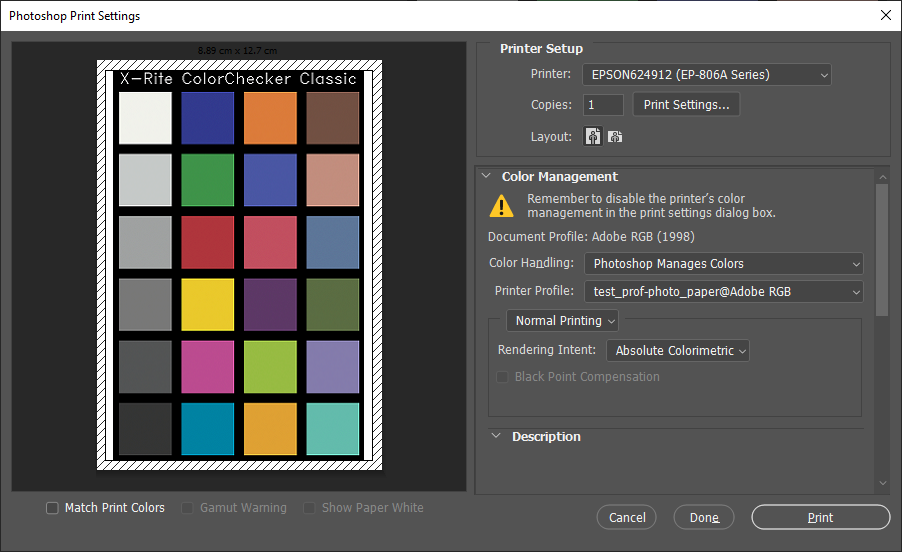Select portrait layout orientation icon
The image size is (902, 552).
click(593, 136)
